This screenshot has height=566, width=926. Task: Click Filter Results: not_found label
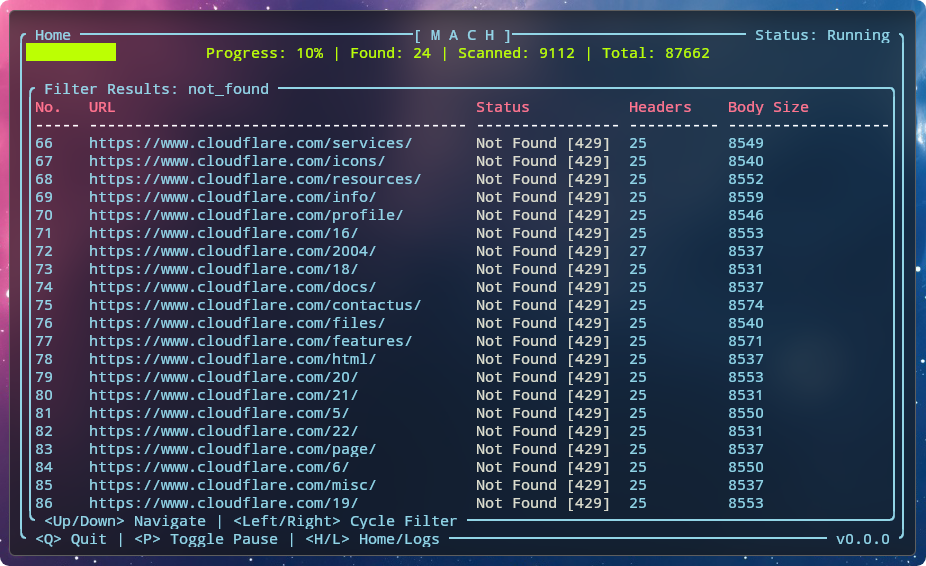click(x=156, y=89)
